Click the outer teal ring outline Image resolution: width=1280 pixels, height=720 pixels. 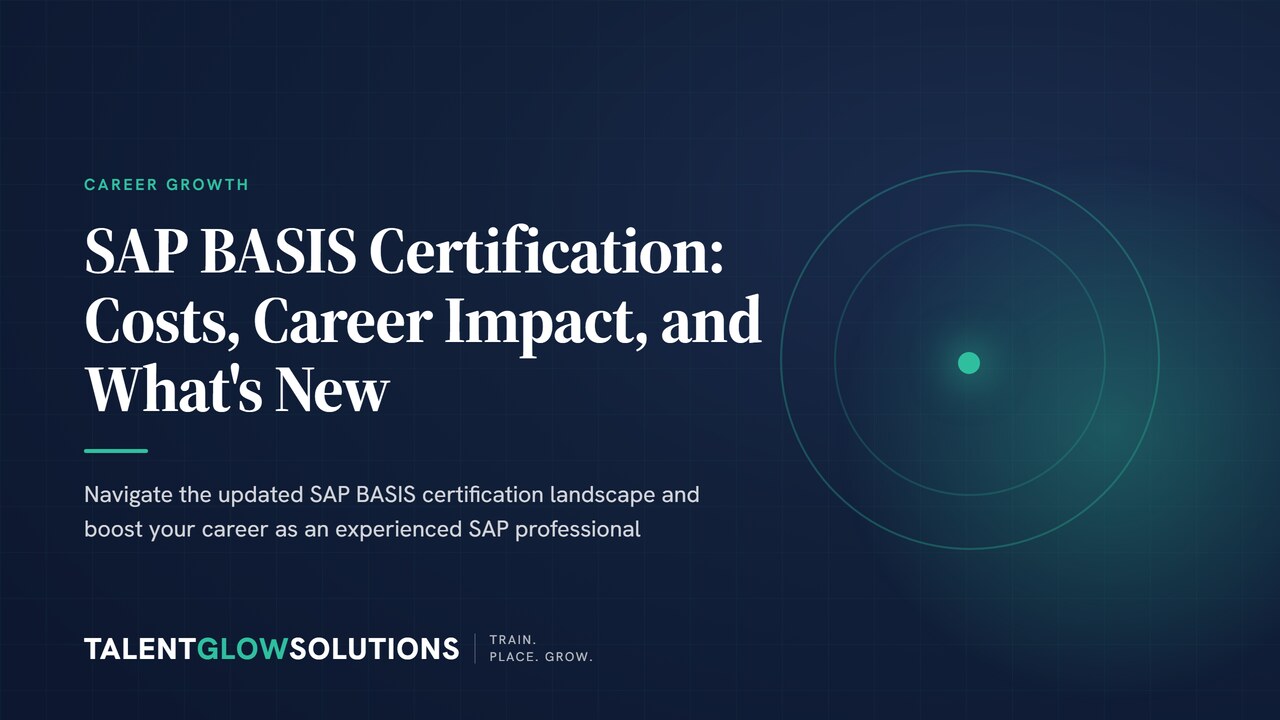(969, 171)
